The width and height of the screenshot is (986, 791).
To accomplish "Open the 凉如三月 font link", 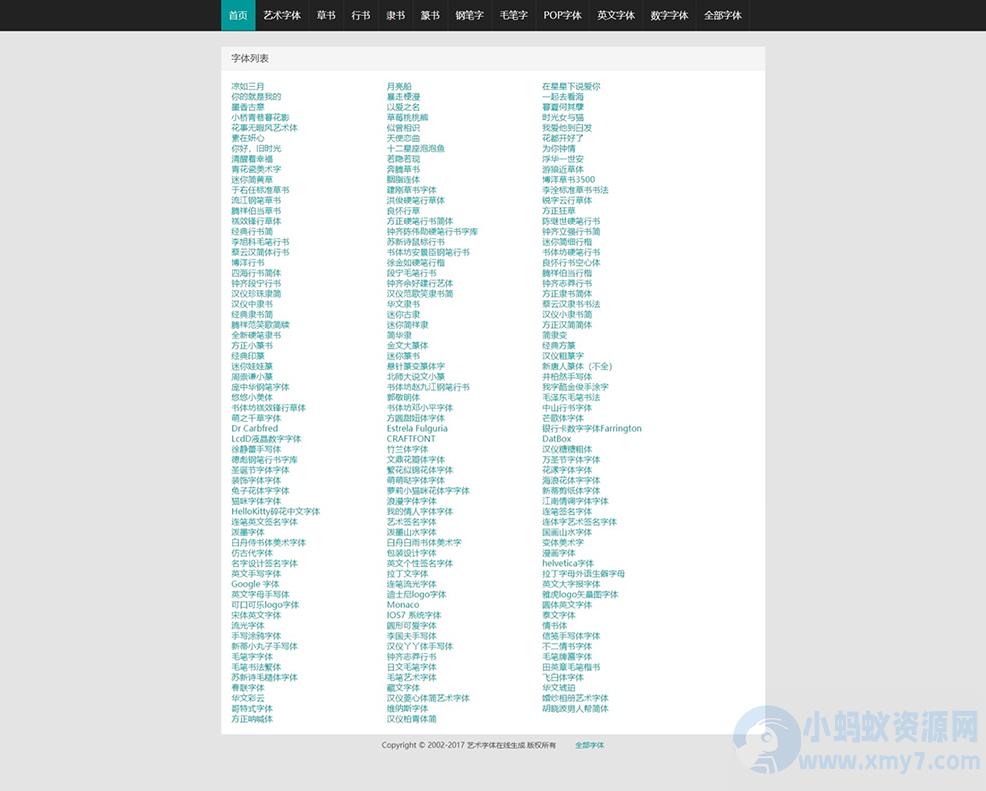I will tap(248, 86).
